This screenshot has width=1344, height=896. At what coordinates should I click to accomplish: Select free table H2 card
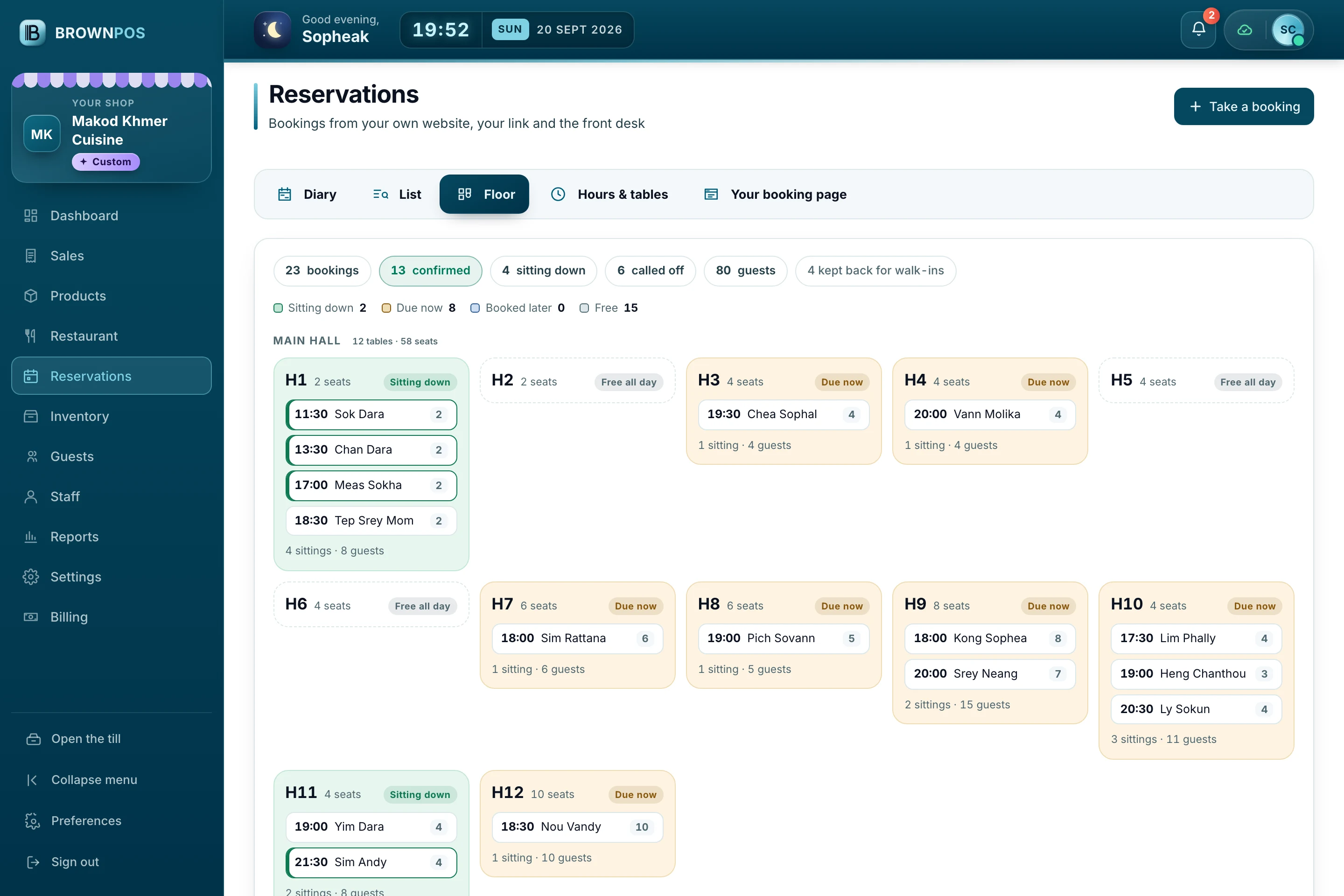coord(577,381)
